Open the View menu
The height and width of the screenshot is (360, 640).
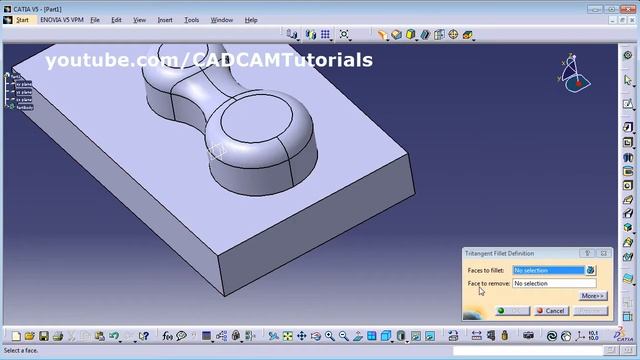tap(139, 20)
